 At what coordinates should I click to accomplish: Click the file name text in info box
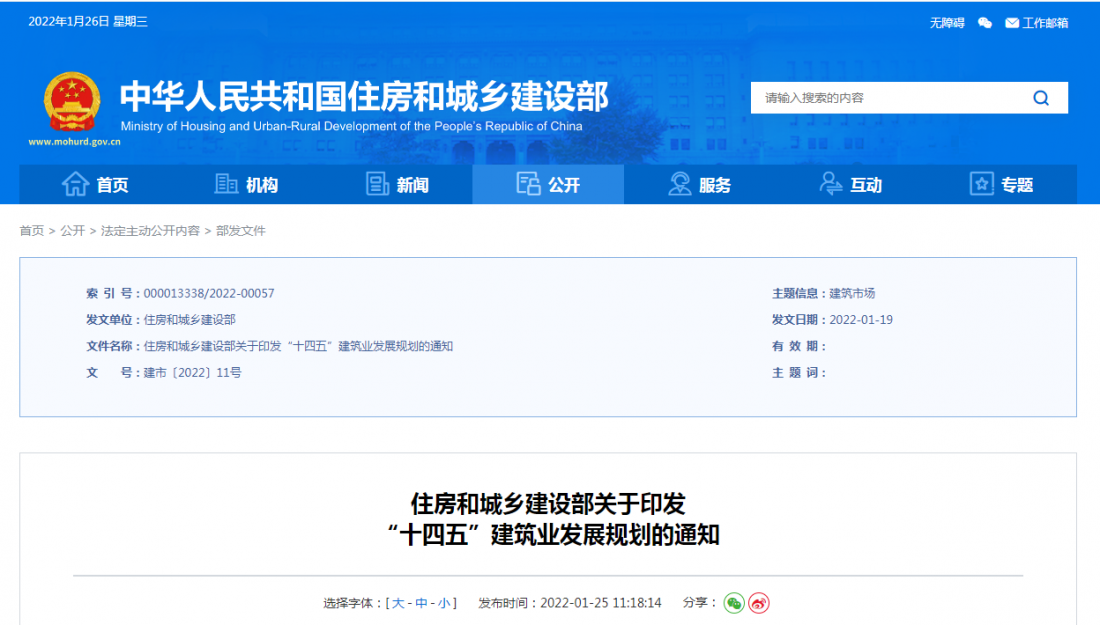(298, 346)
